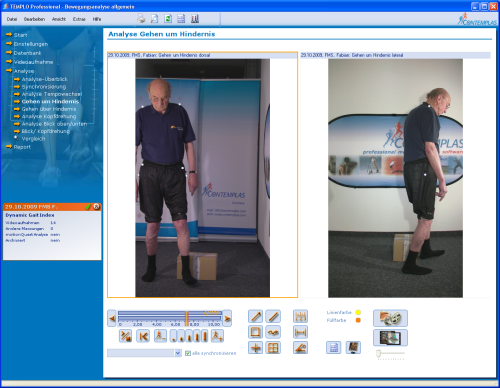Open the data table sheet icon
The width and height of the screenshot is (500, 388).
coord(334,348)
